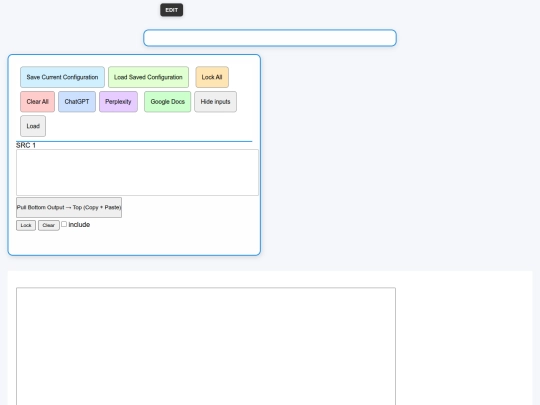The image size is (540, 405).
Task: Select the SRC 1 label text
Action: click(x=26, y=145)
